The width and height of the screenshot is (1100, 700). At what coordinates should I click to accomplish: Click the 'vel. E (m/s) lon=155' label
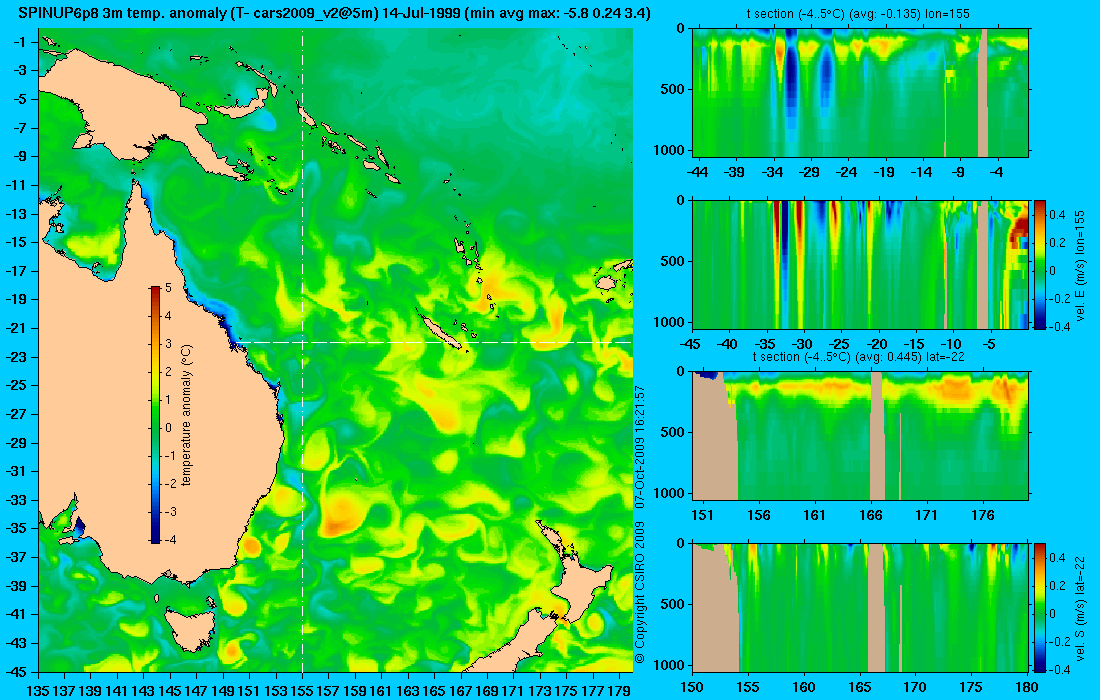(x=1080, y=264)
